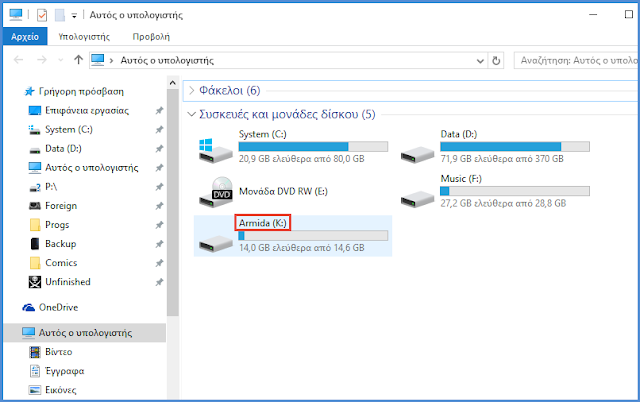The height and width of the screenshot is (402, 640).
Task: Click the Properties checkmark icon in title bar
Action: pos(42,16)
